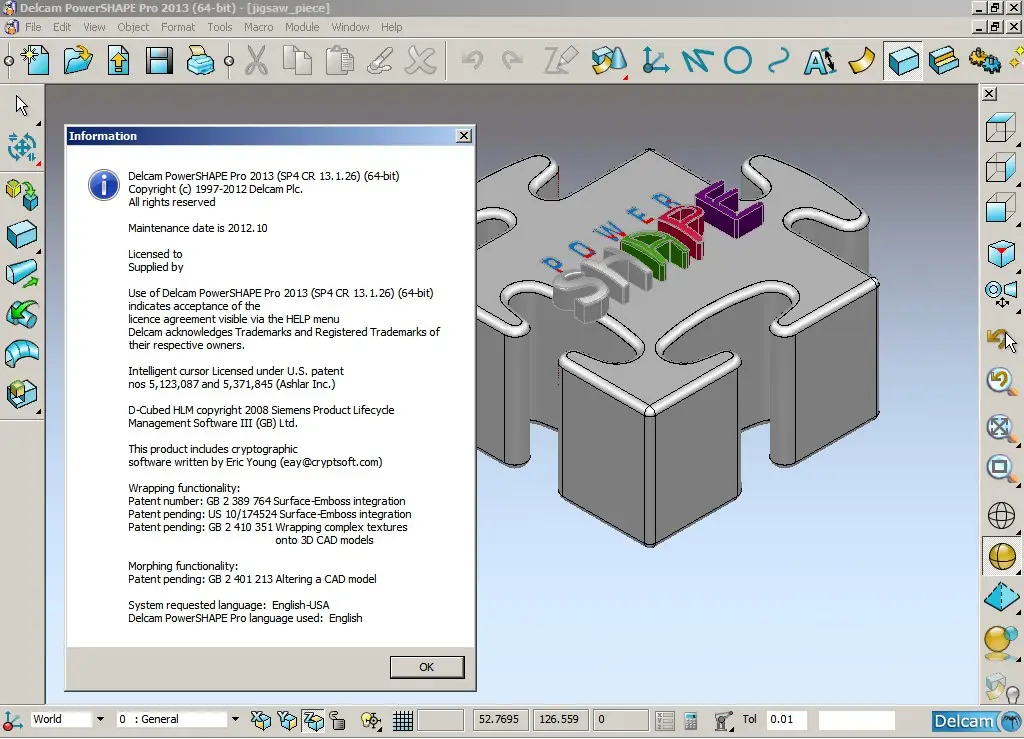Zoom to fit using the magnifier with arrows

pos(1000,428)
